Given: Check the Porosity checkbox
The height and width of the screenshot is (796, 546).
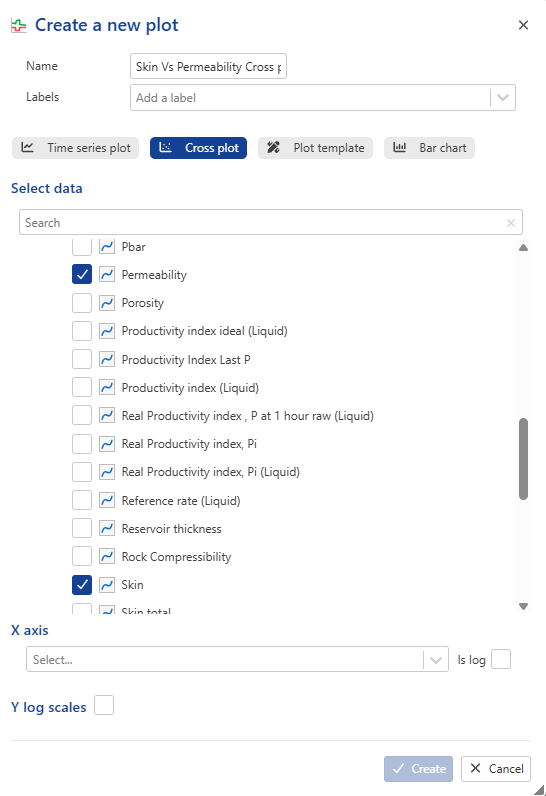Looking at the screenshot, I should 82,303.
